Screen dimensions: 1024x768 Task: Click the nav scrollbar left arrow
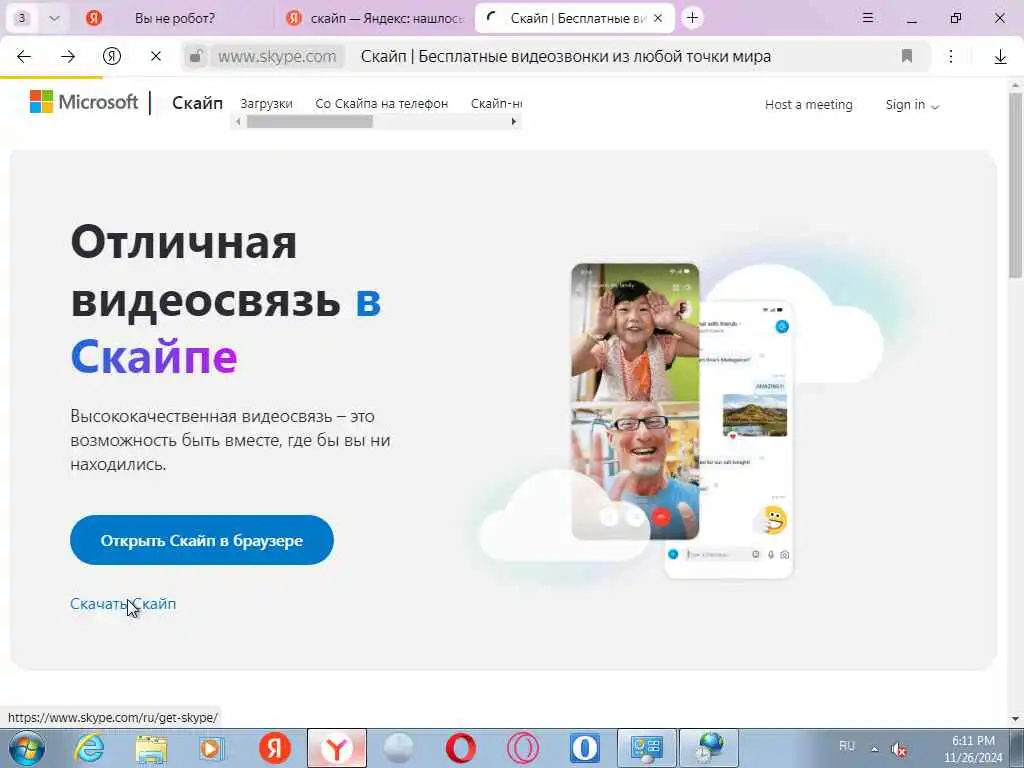pos(238,121)
